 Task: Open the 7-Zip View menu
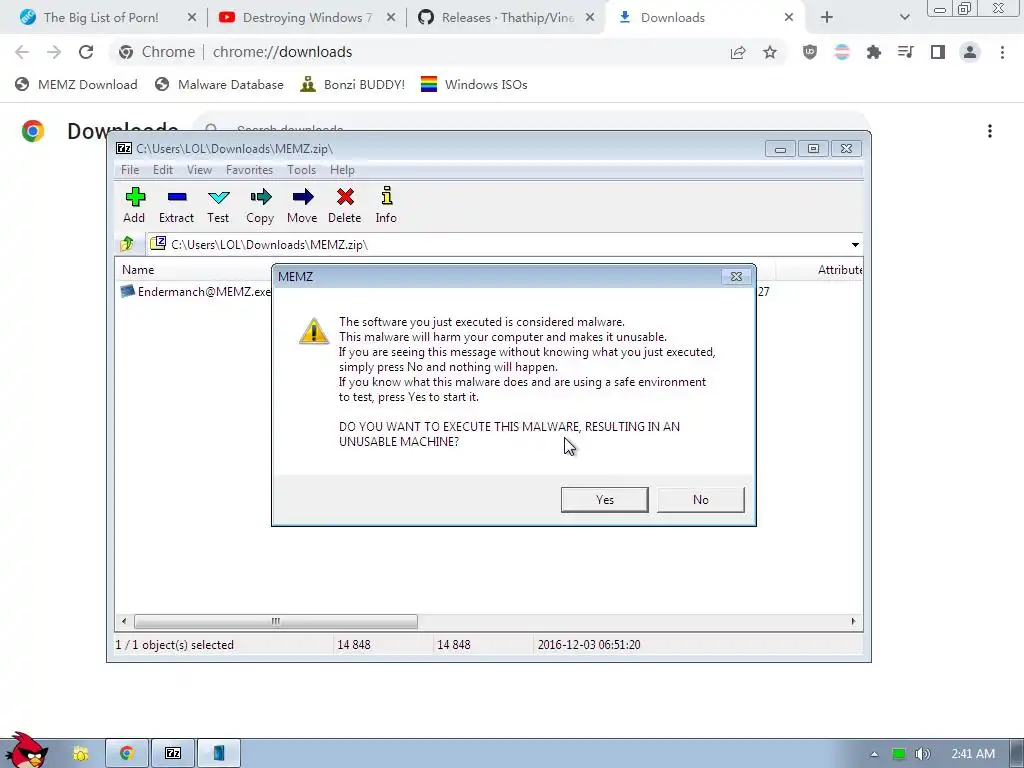point(199,170)
